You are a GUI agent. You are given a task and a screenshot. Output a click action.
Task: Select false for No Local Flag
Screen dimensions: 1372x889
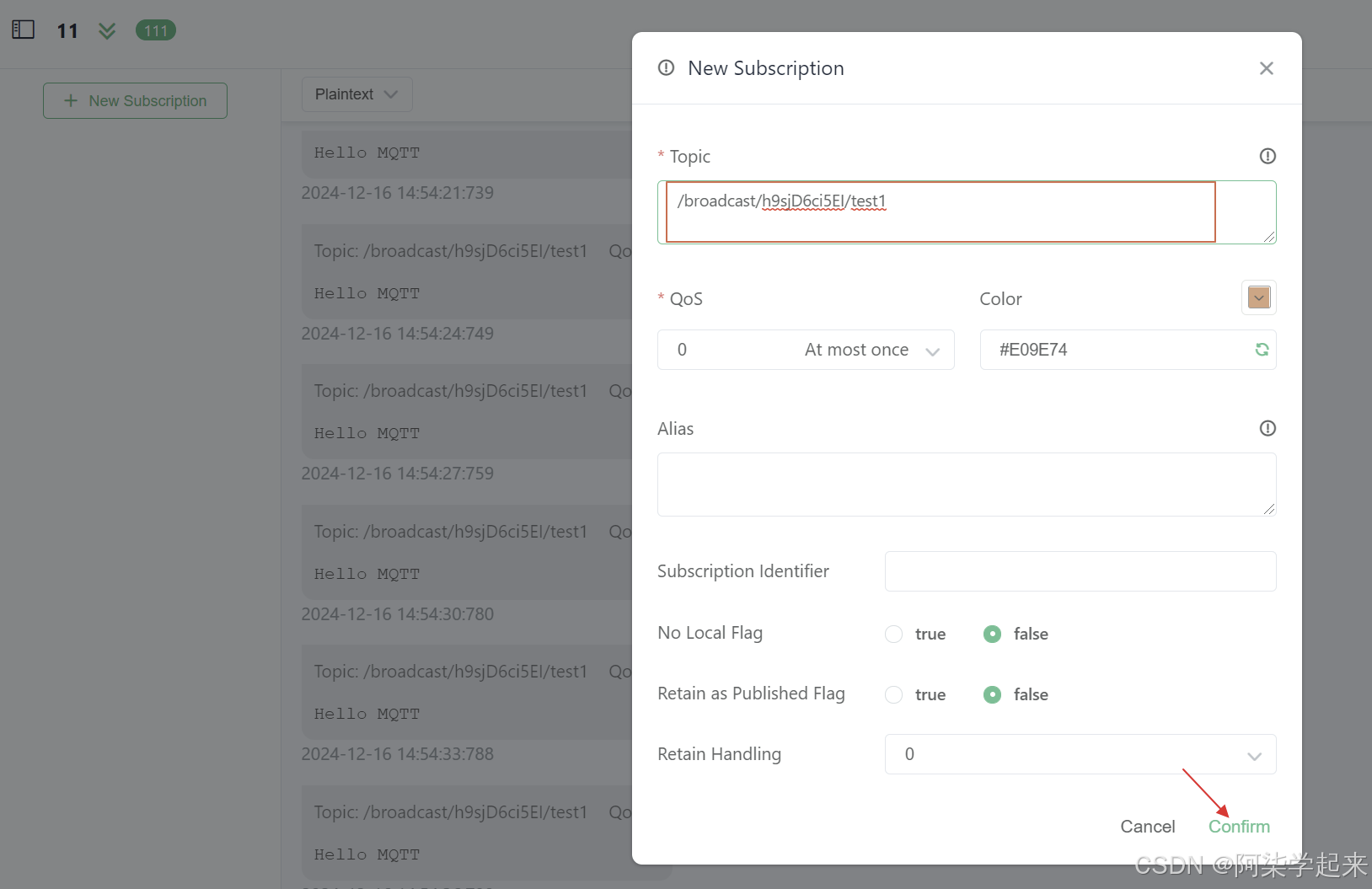pyautogui.click(x=993, y=634)
